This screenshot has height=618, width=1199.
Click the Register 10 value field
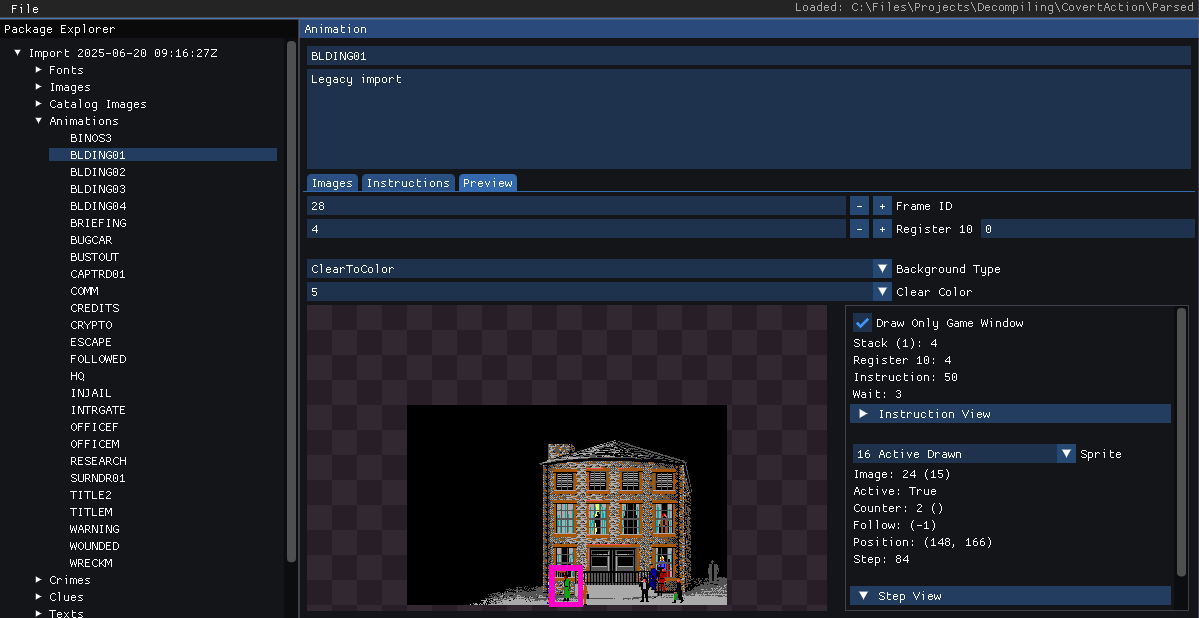(x=576, y=229)
